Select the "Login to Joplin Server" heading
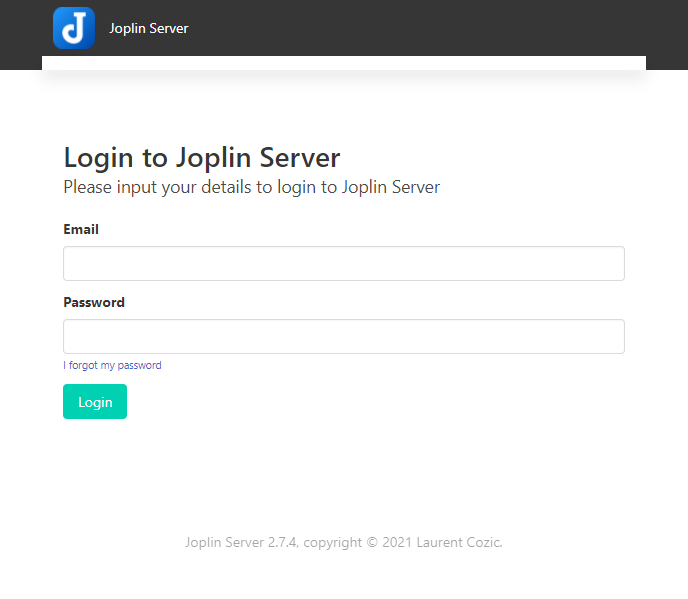This screenshot has height=599, width=688. pos(202,158)
